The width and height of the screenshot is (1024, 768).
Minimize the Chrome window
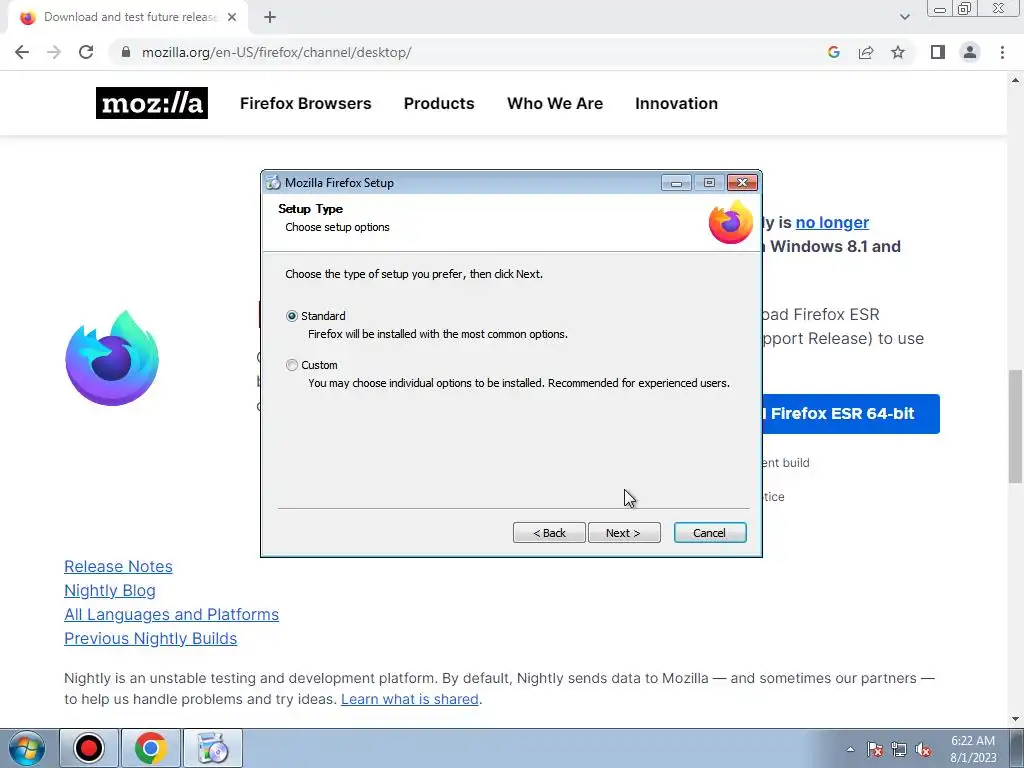pyautogui.click(x=940, y=8)
